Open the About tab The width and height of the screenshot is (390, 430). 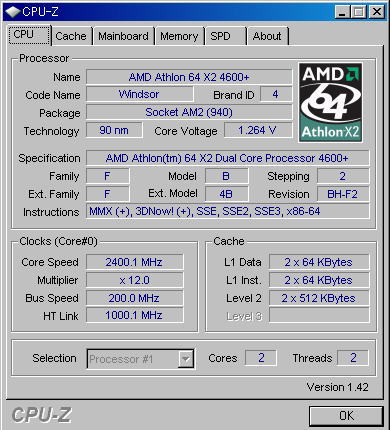(x=267, y=36)
